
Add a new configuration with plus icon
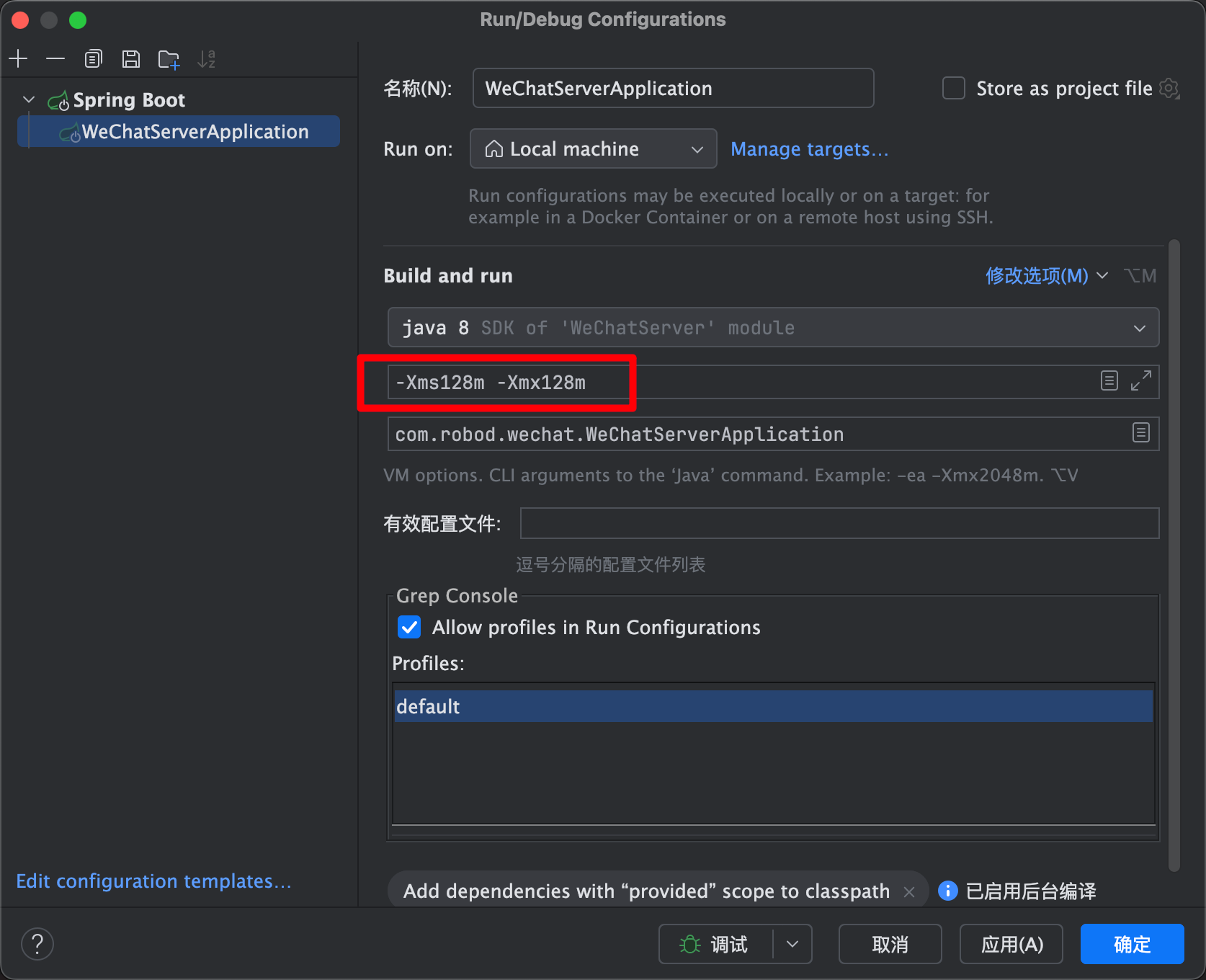coord(19,58)
